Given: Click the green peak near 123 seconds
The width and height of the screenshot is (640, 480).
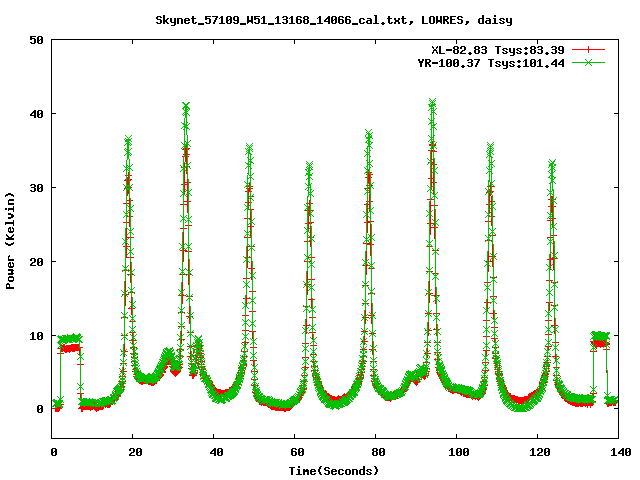Looking at the screenshot, I should coord(552,164).
